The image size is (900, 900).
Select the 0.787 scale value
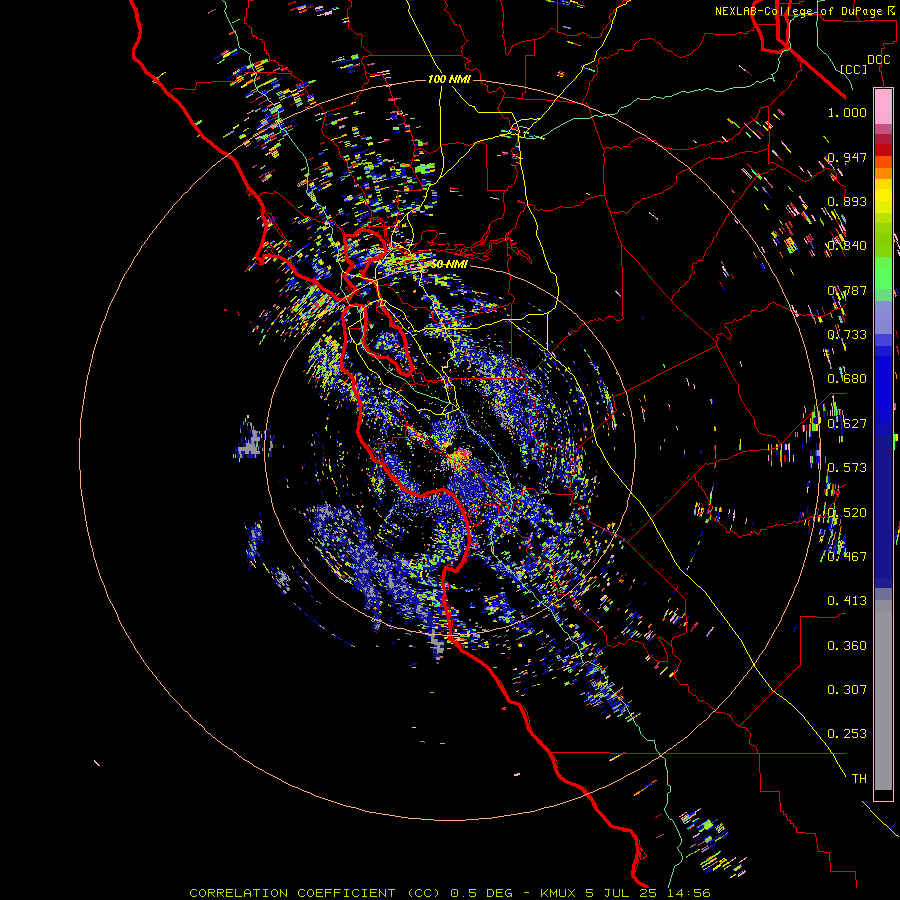pos(847,290)
